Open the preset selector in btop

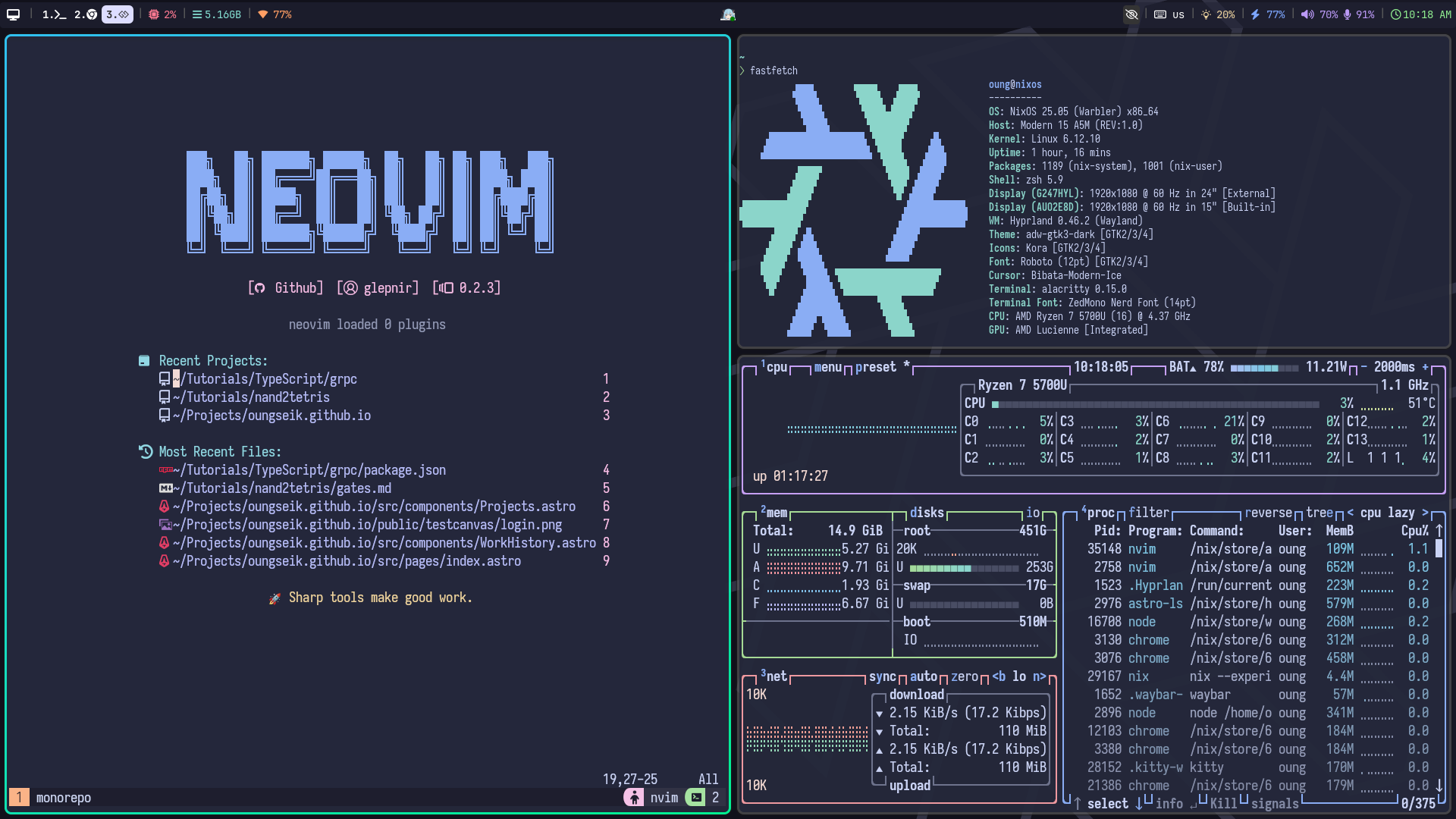pyautogui.click(x=877, y=367)
